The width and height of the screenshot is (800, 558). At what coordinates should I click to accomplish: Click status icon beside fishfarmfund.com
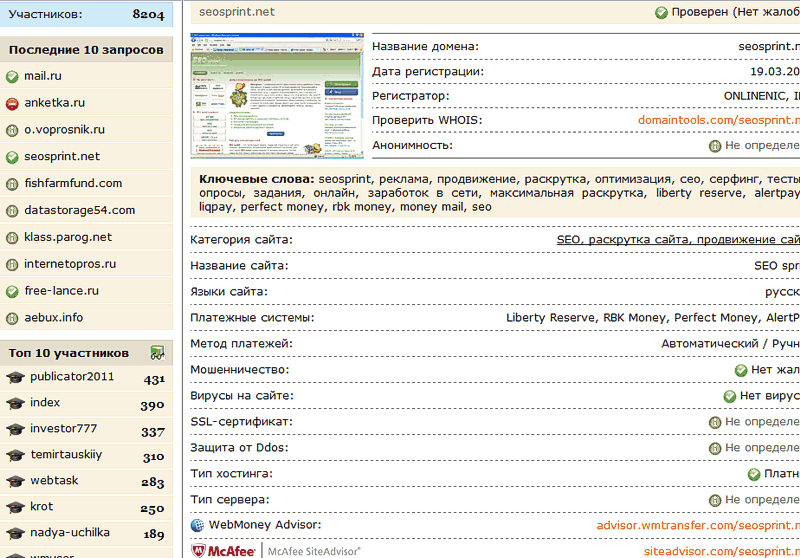(12, 185)
